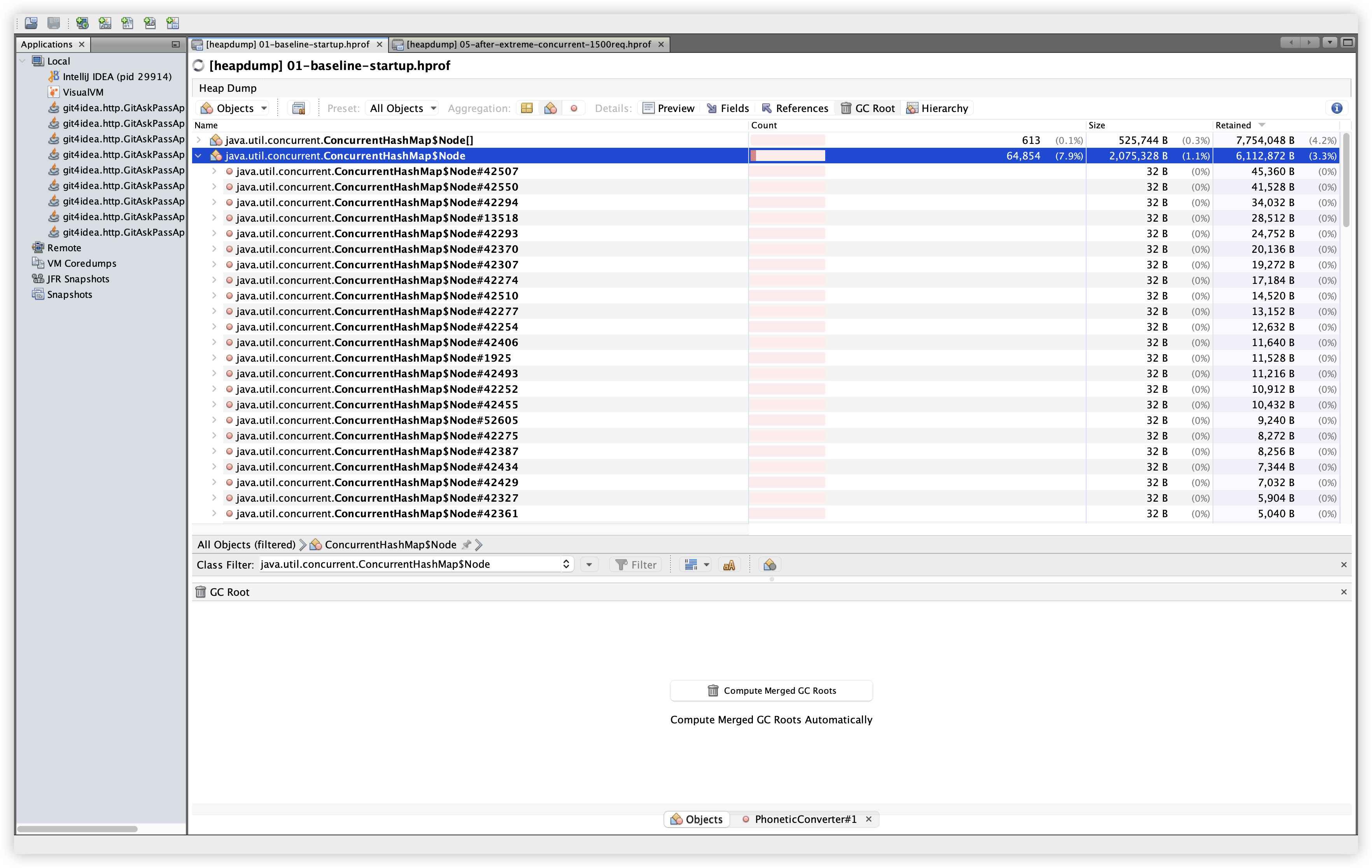The width and height of the screenshot is (1372, 868).
Task: Click the VisualVM application icon in tree
Action: tap(54, 92)
